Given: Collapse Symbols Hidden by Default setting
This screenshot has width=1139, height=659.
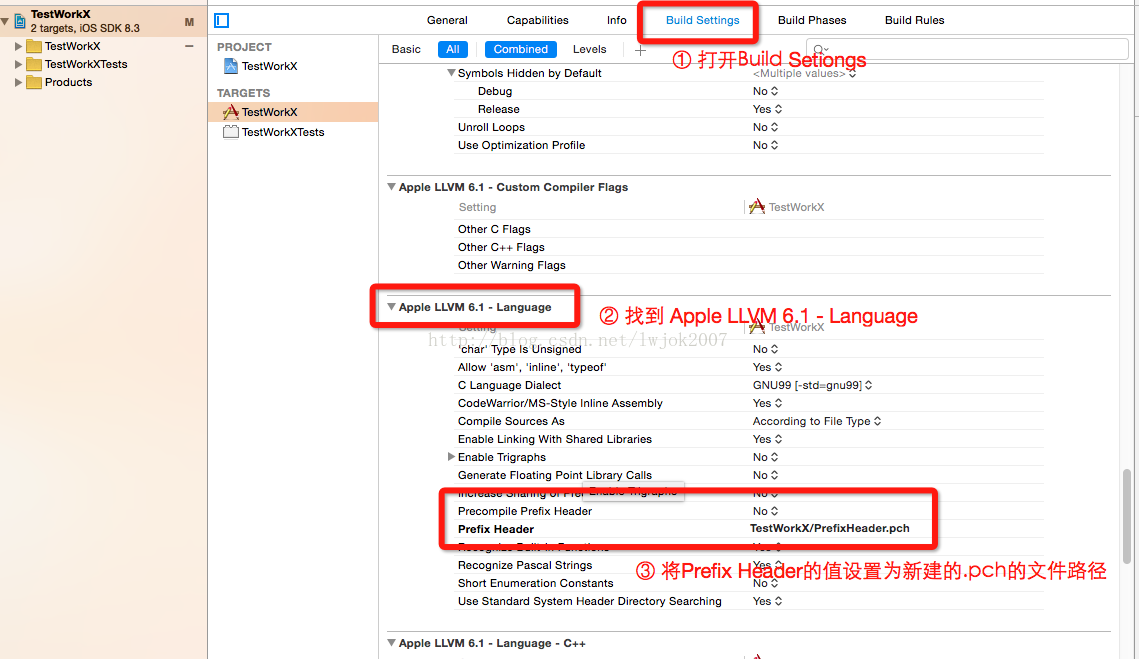Looking at the screenshot, I should click(x=451, y=73).
